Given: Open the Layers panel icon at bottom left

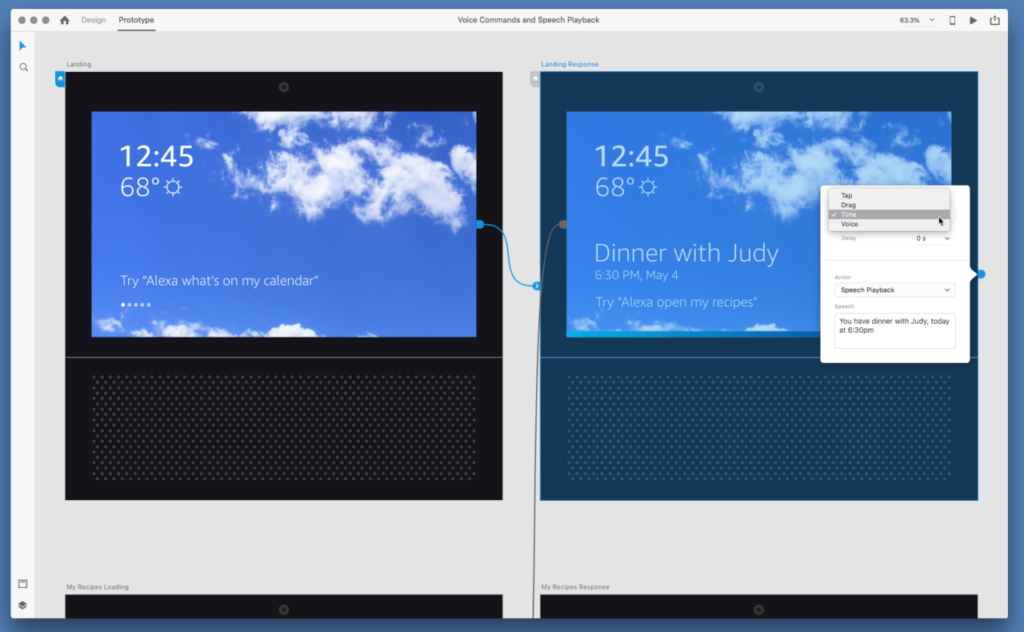Looking at the screenshot, I should 22,605.
